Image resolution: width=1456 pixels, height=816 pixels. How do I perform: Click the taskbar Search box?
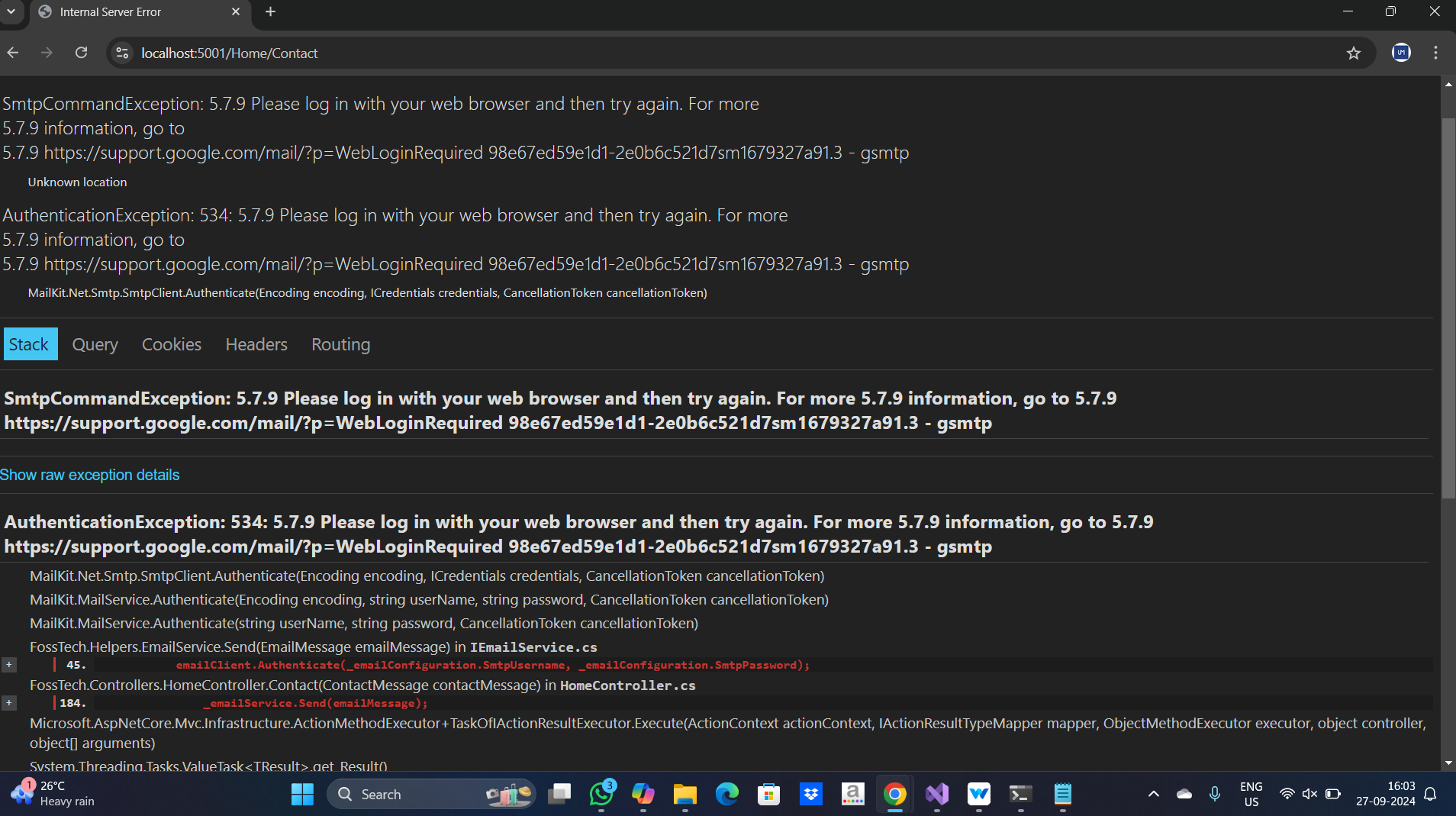[x=431, y=795]
